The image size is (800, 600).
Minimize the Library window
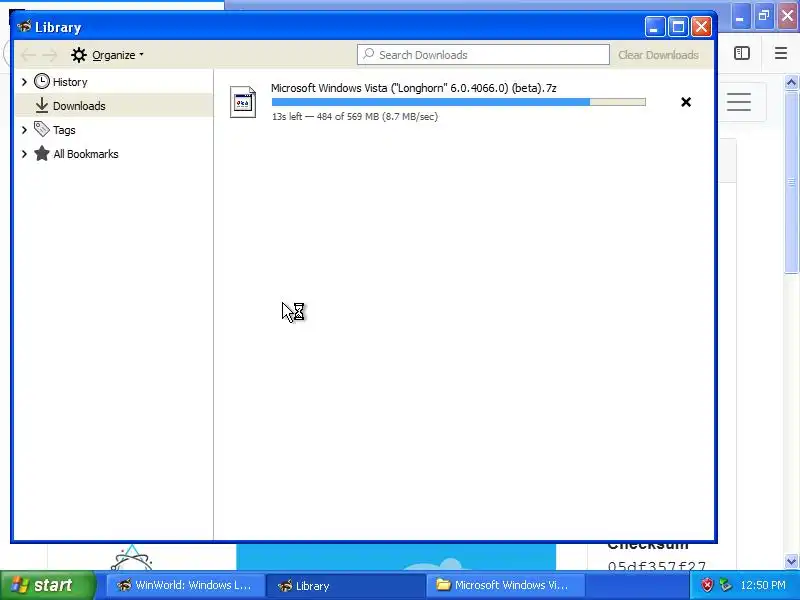655,27
